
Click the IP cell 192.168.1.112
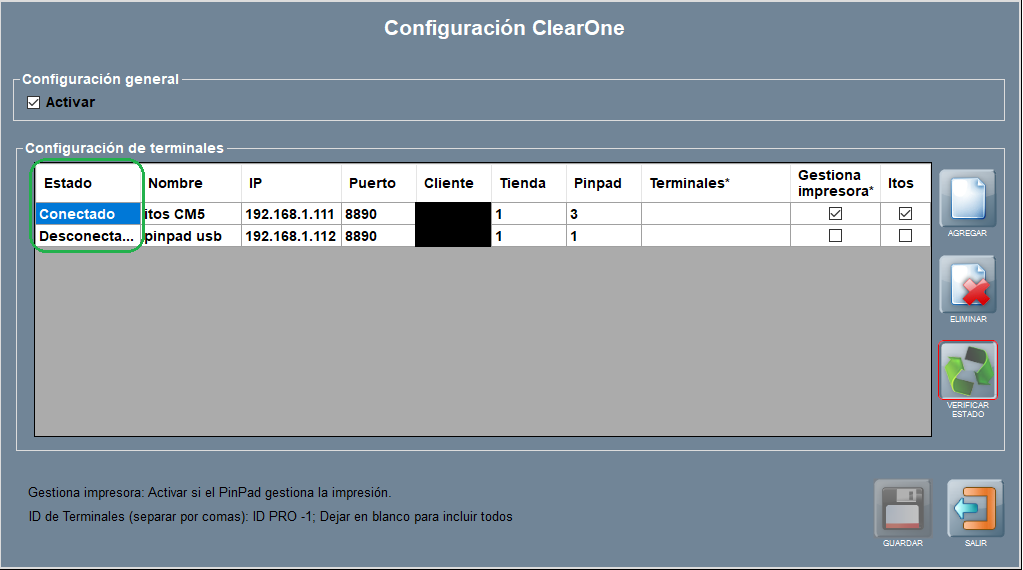(x=290, y=236)
